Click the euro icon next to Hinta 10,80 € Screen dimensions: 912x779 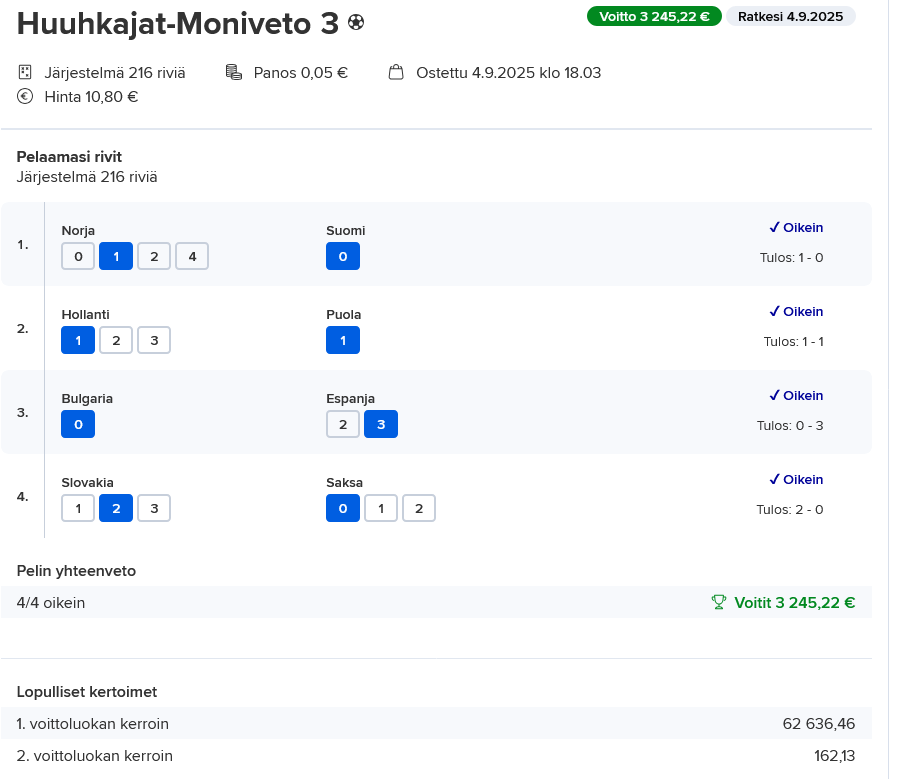click(26, 97)
